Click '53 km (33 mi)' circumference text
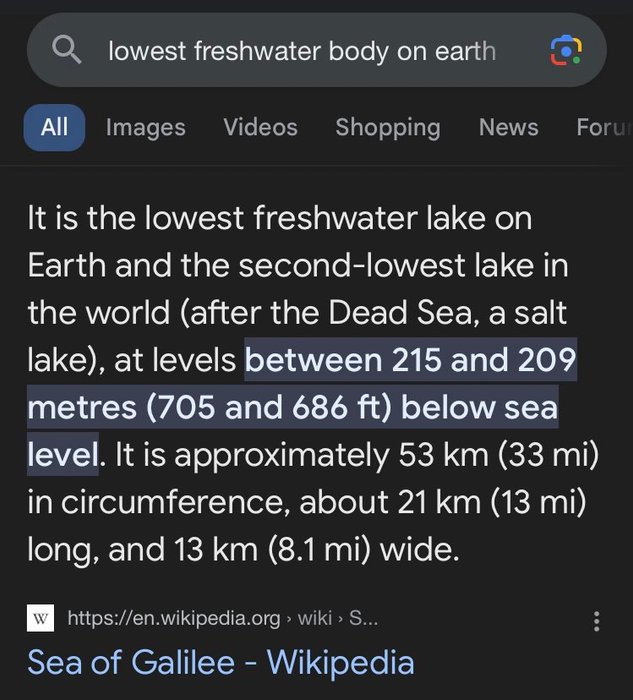Screen dimensions: 633x700 pos(498,455)
